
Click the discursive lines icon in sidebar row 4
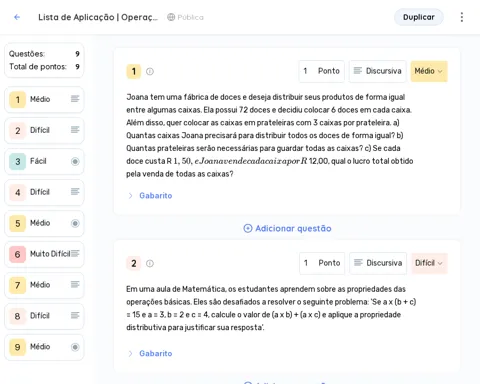point(75,192)
